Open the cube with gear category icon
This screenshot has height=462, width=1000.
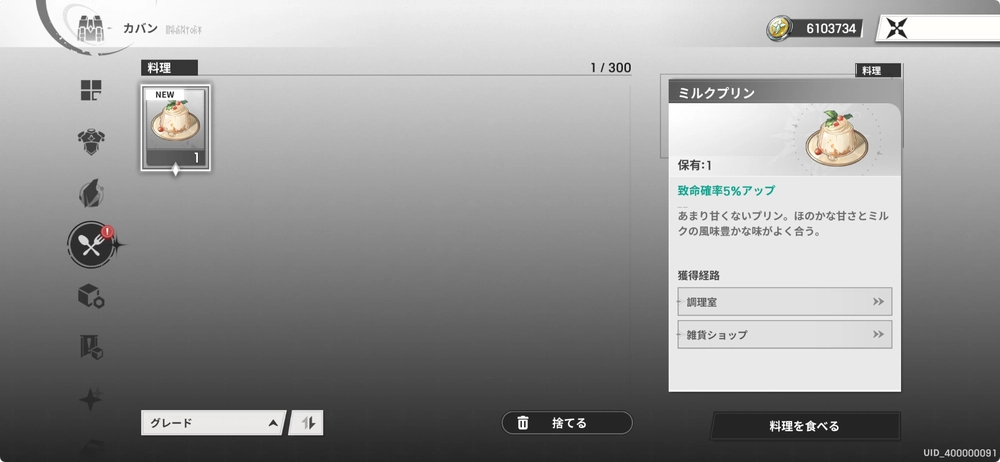point(91,296)
